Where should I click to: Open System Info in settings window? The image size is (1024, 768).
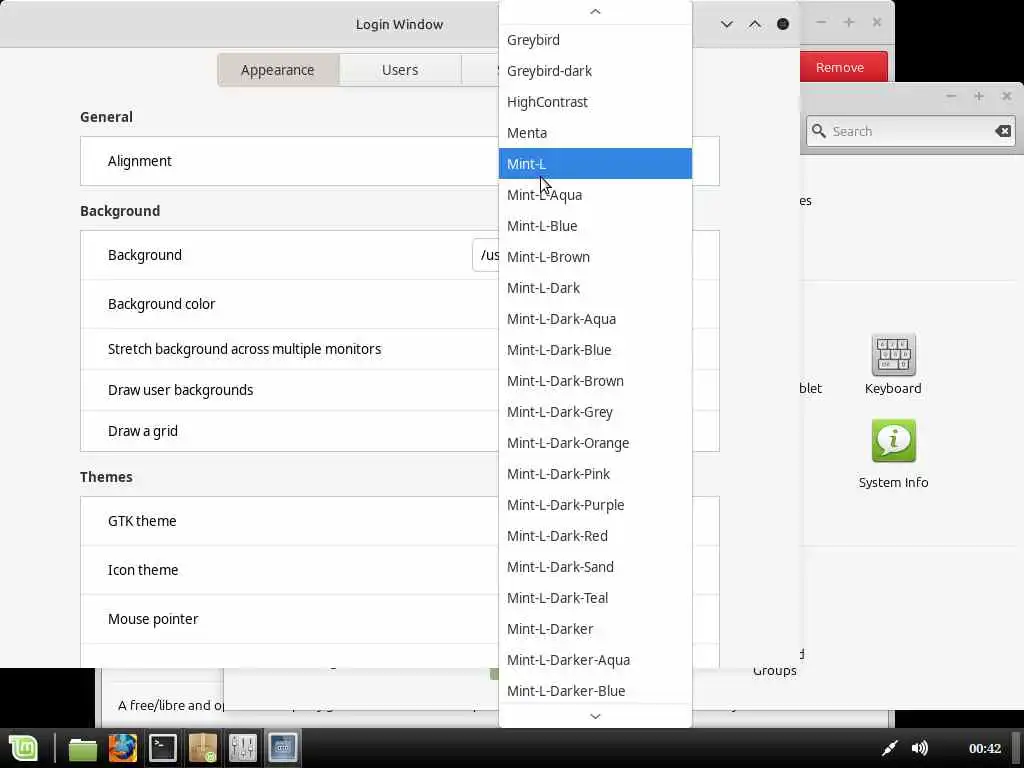(893, 455)
